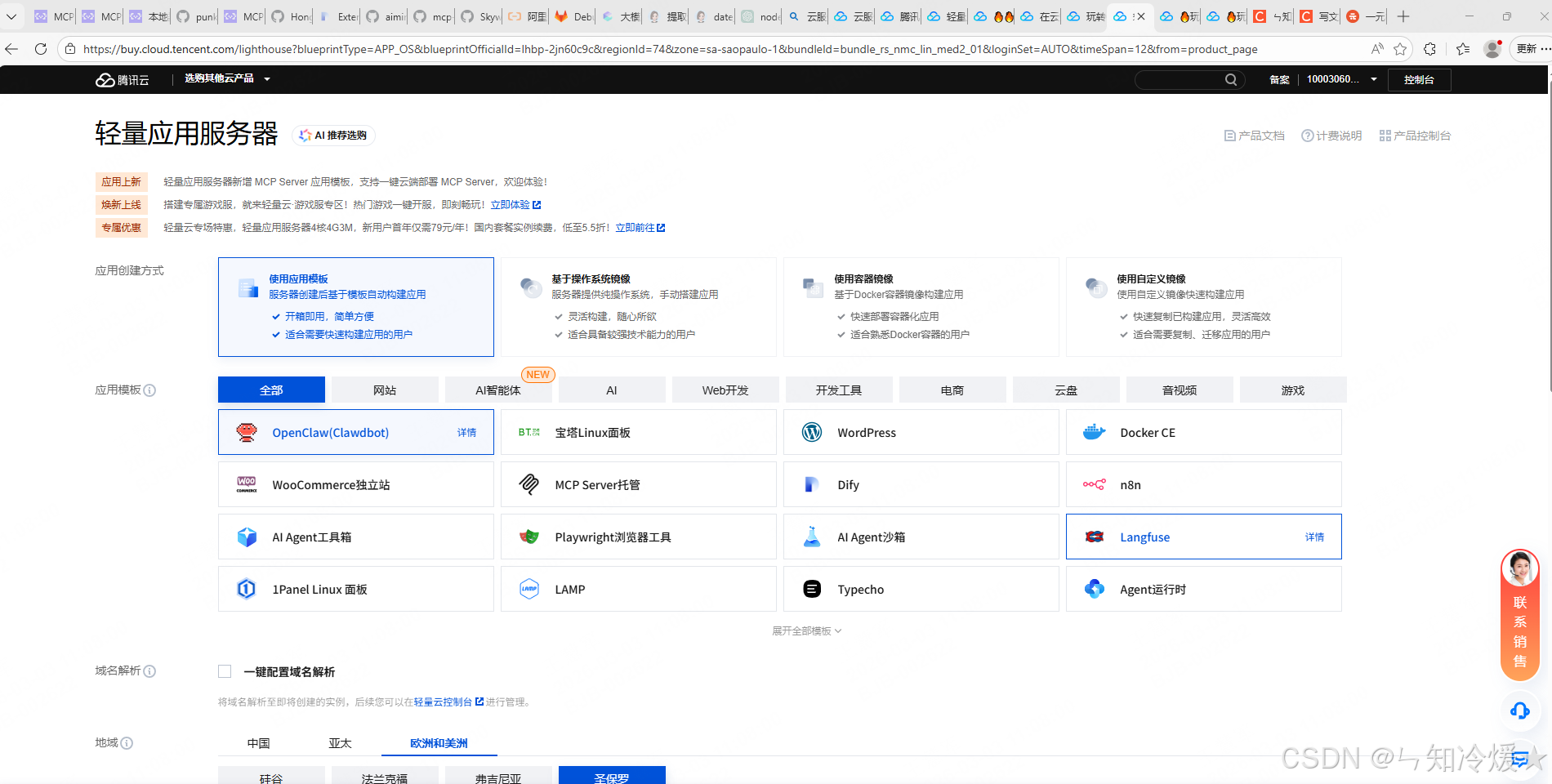The height and width of the screenshot is (784, 1552).
Task: Click 详情 on the Langfuse card
Action: (1314, 537)
